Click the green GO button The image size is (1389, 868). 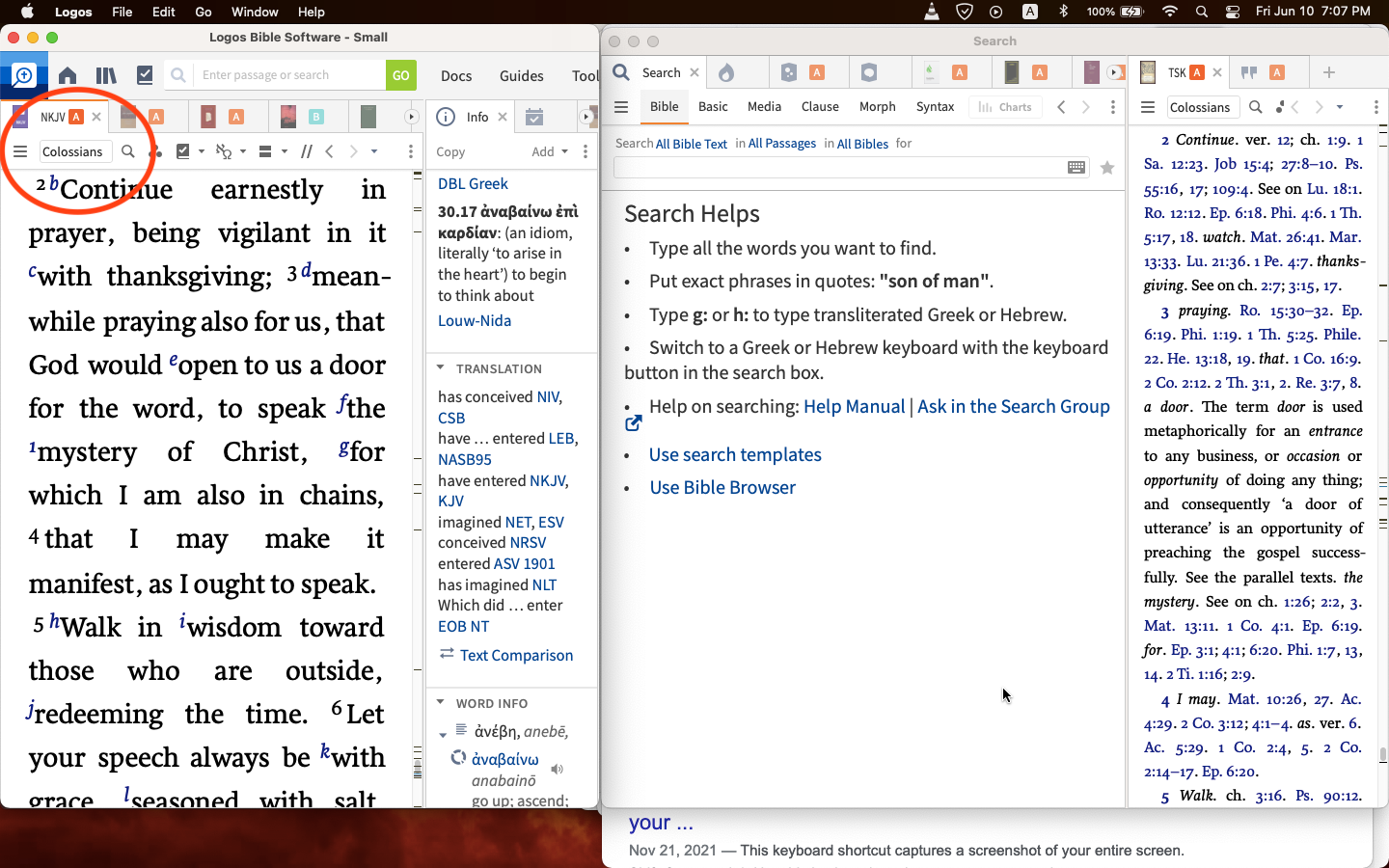coord(400,74)
